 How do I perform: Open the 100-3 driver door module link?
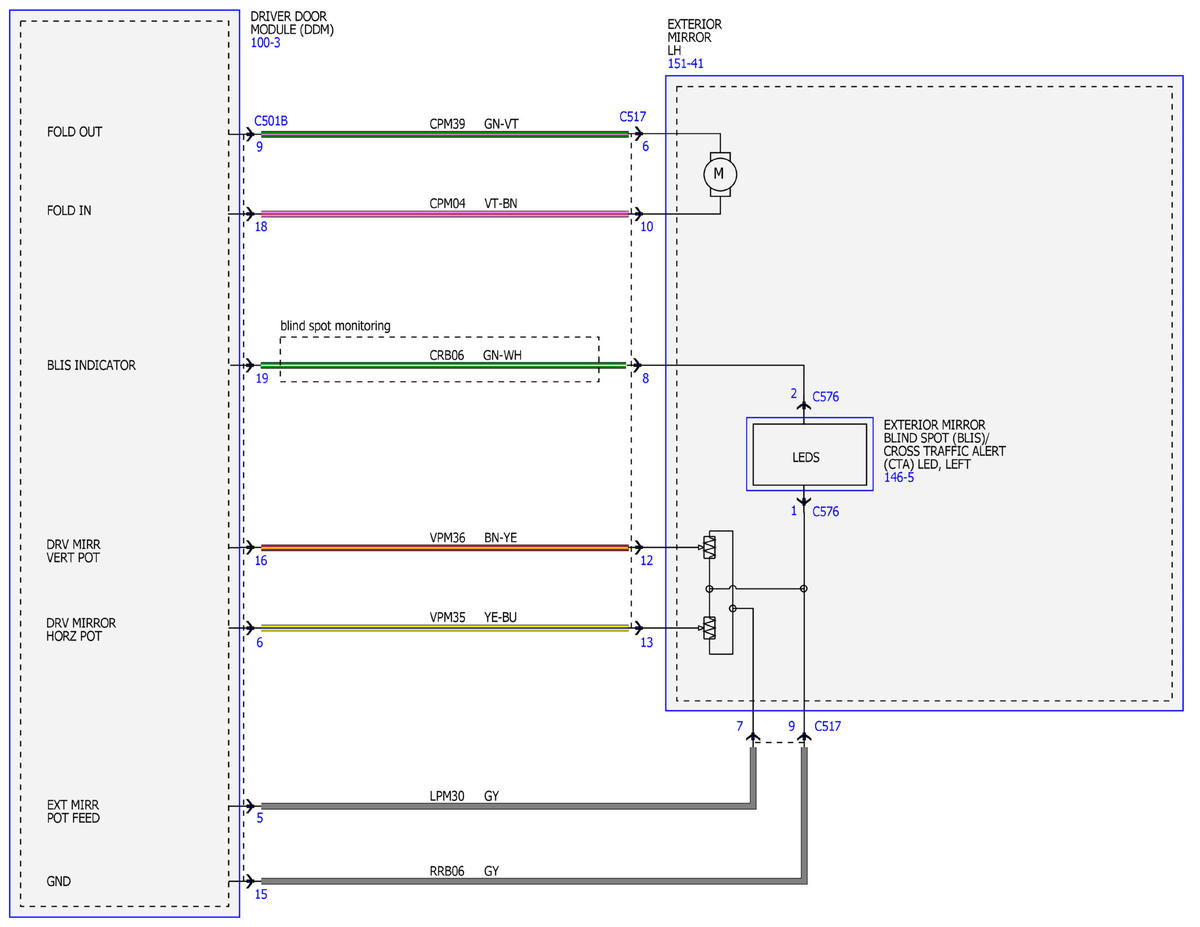[265, 43]
